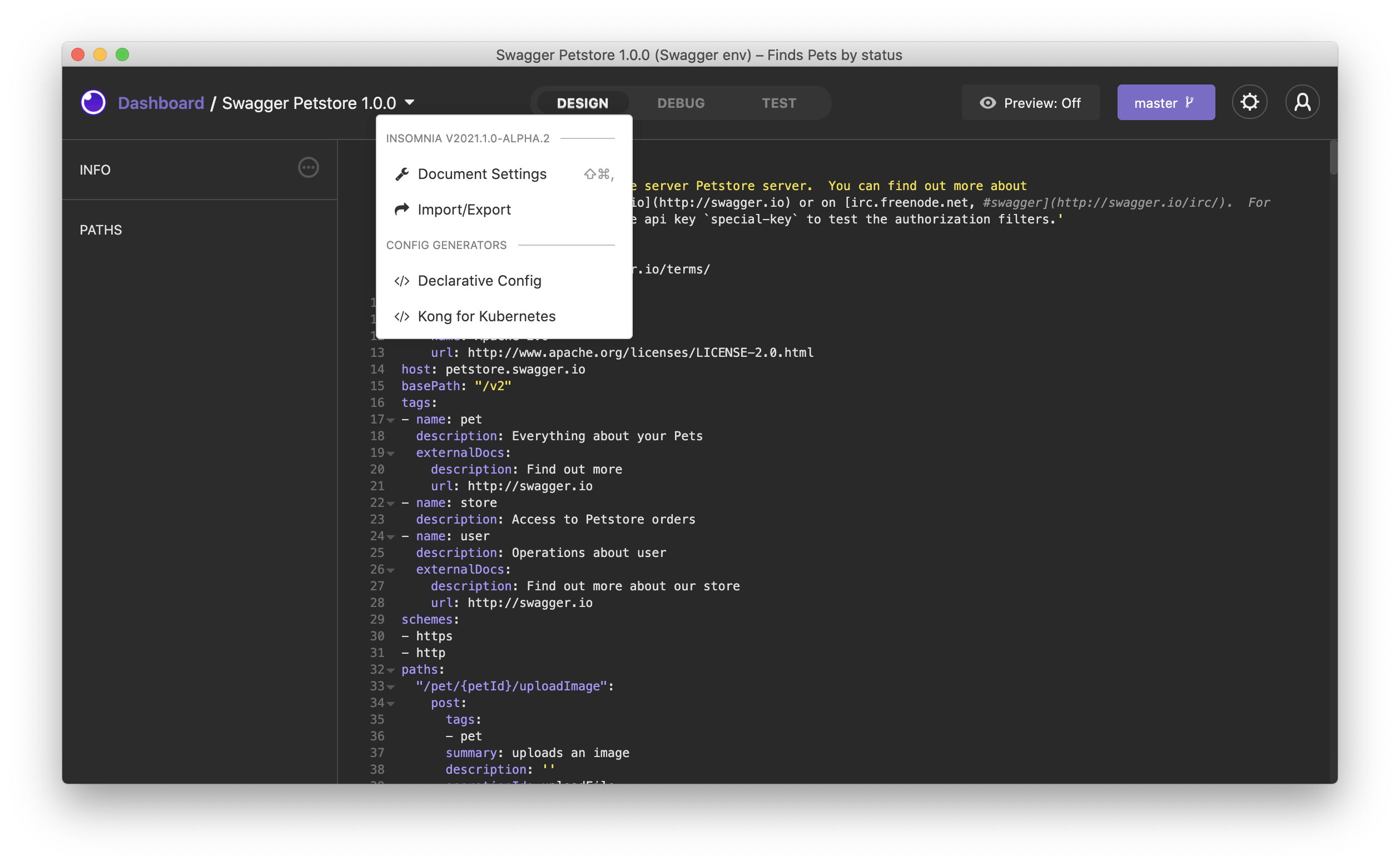Click the Insomnia purple logo icon
The image size is (1400, 866).
(x=93, y=102)
